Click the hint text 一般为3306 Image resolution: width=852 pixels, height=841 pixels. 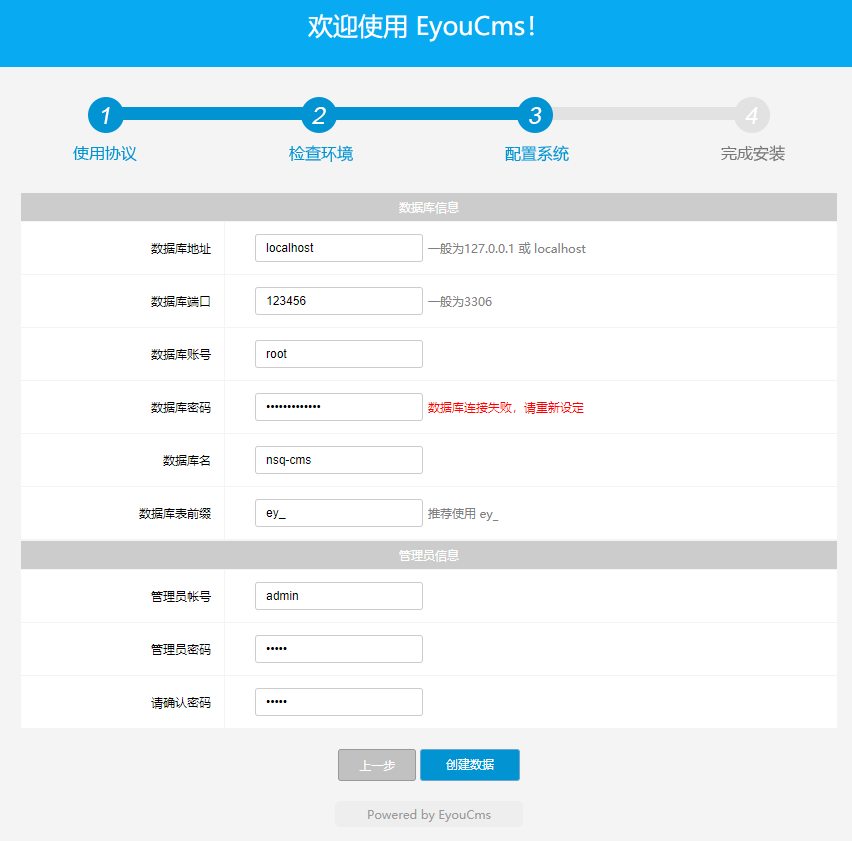coord(460,302)
